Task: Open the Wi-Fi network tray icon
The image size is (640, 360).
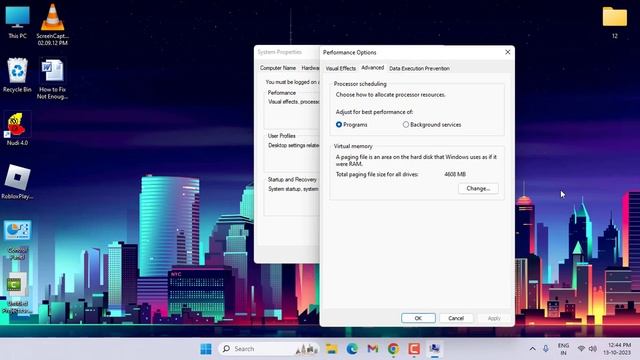Action: (x=581, y=349)
